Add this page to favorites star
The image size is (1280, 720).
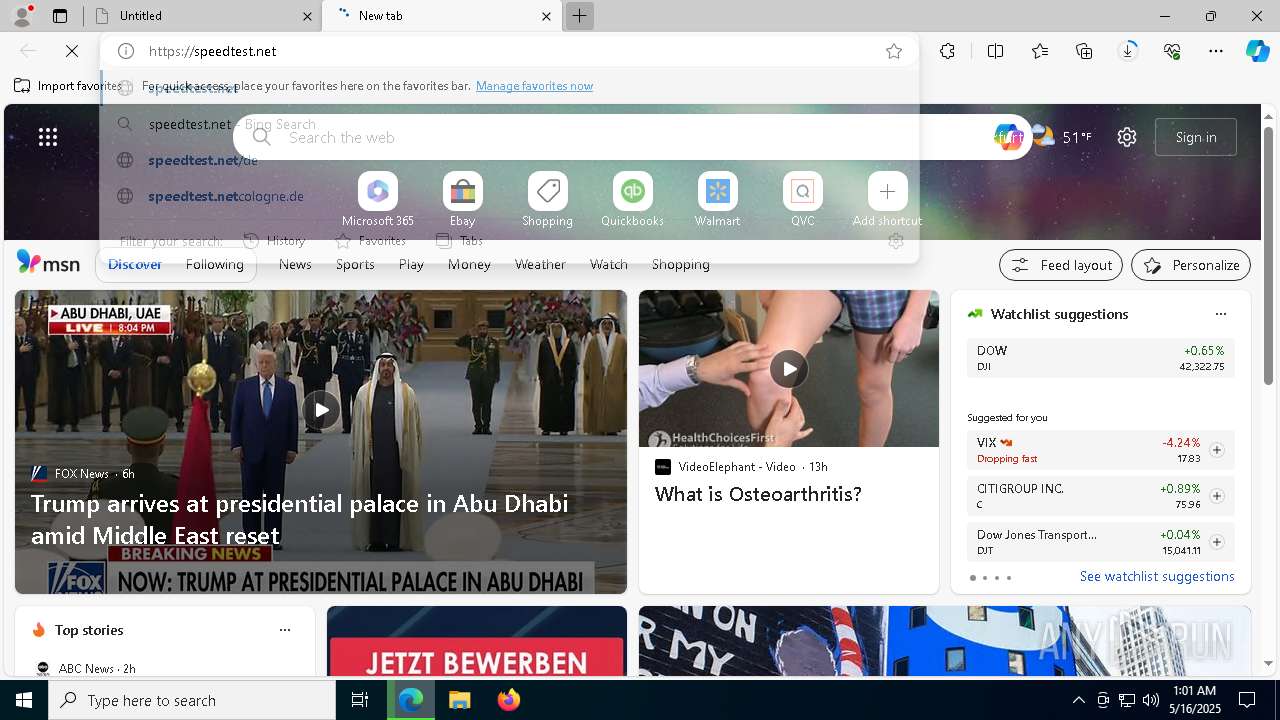click(x=894, y=51)
